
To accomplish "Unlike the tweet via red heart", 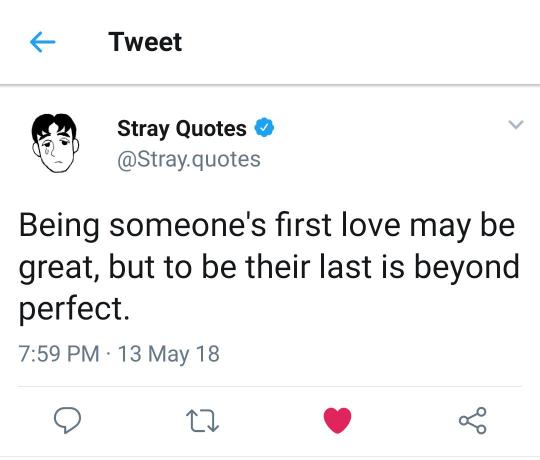I will pos(338,420).
